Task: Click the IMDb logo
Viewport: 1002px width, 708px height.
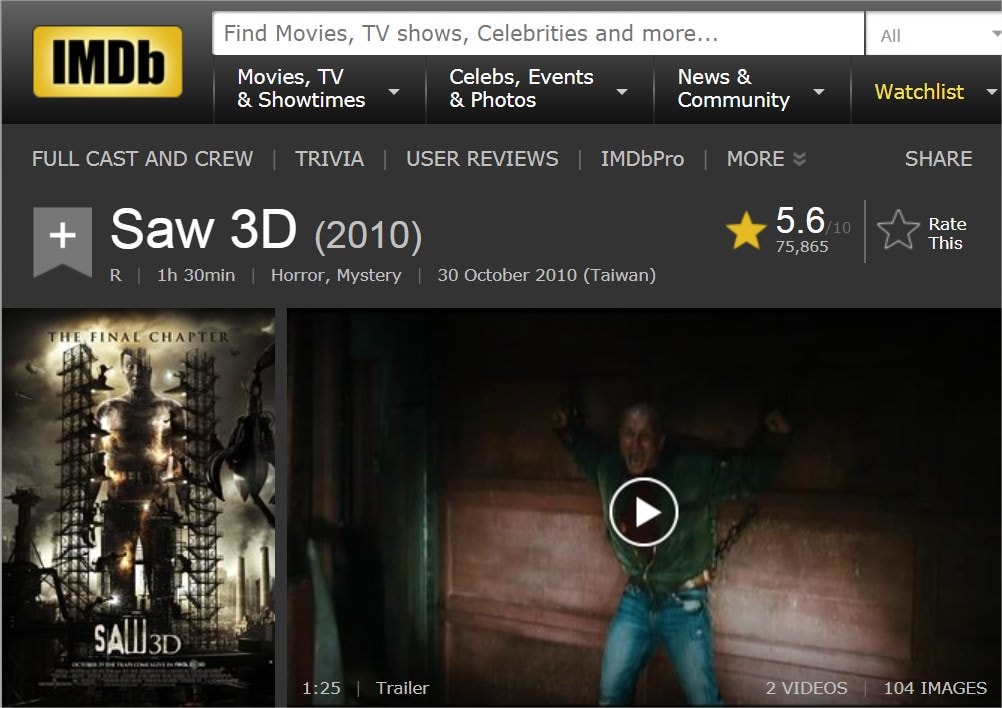Action: [108, 62]
